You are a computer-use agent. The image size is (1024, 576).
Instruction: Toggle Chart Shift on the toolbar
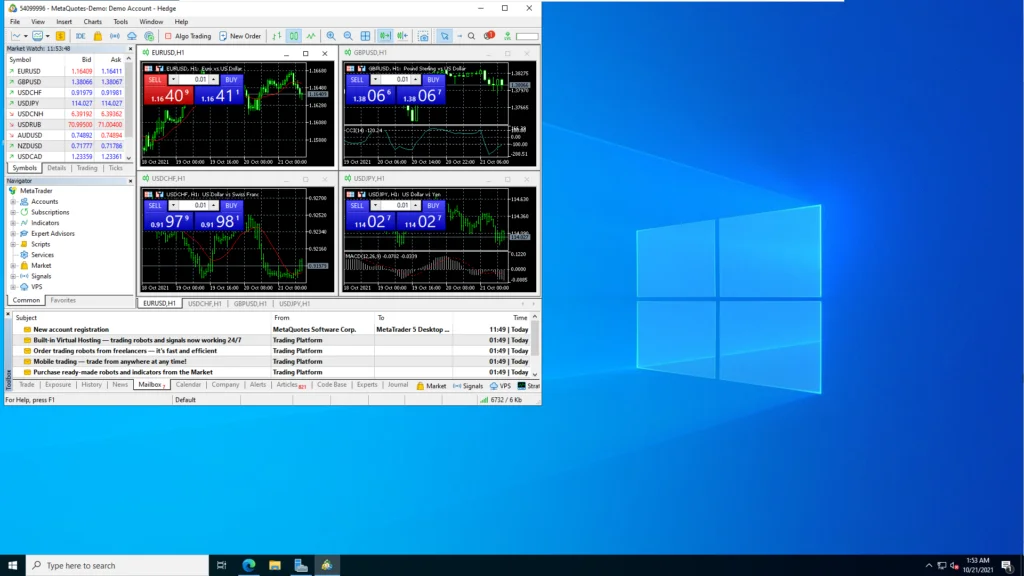(401, 36)
